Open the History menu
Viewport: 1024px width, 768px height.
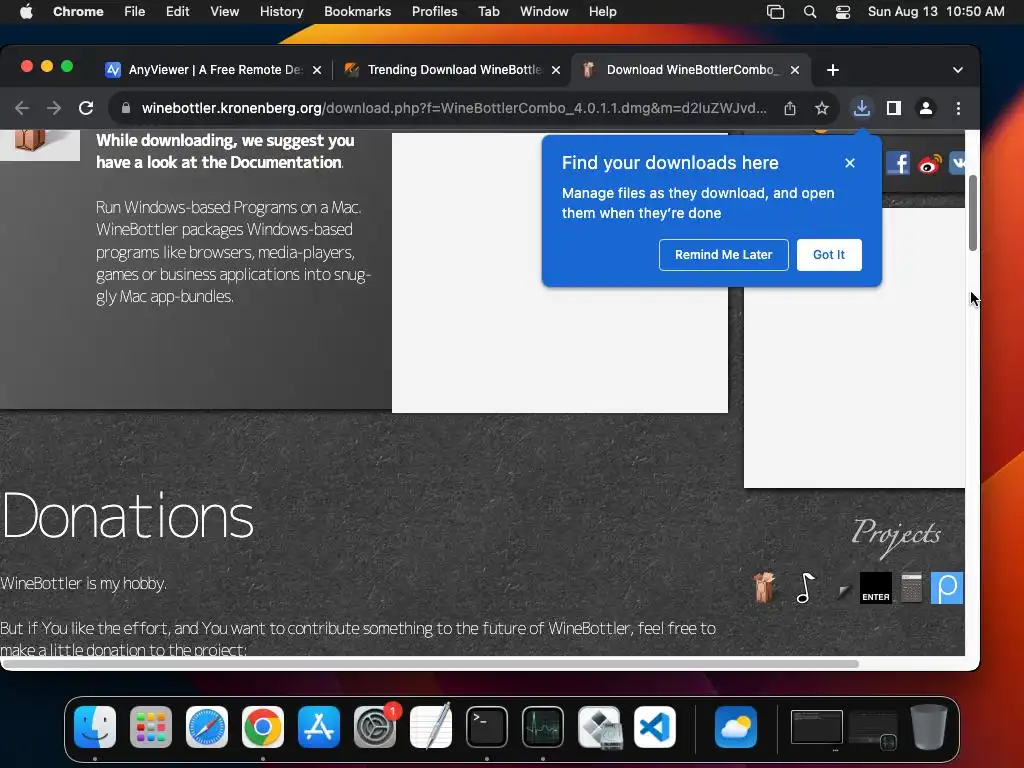click(x=281, y=12)
